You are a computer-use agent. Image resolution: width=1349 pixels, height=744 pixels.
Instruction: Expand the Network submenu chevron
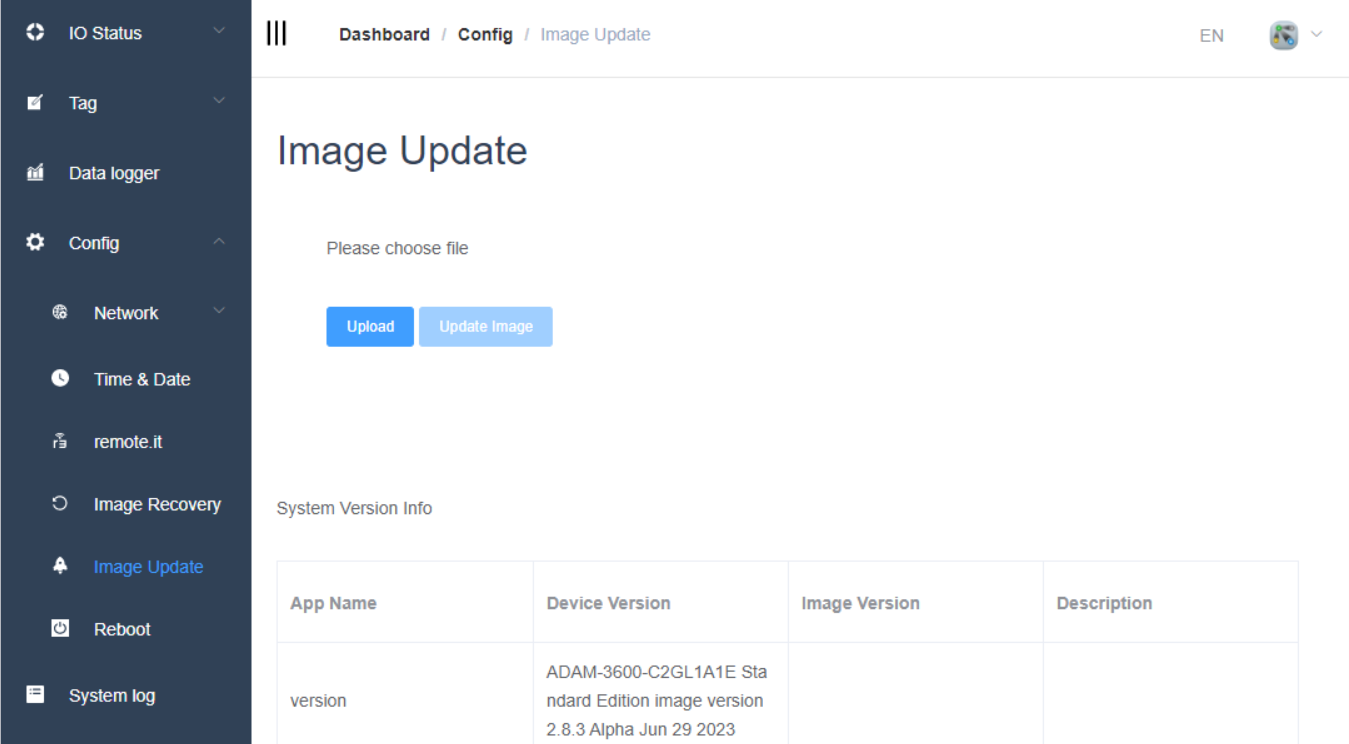coord(219,312)
